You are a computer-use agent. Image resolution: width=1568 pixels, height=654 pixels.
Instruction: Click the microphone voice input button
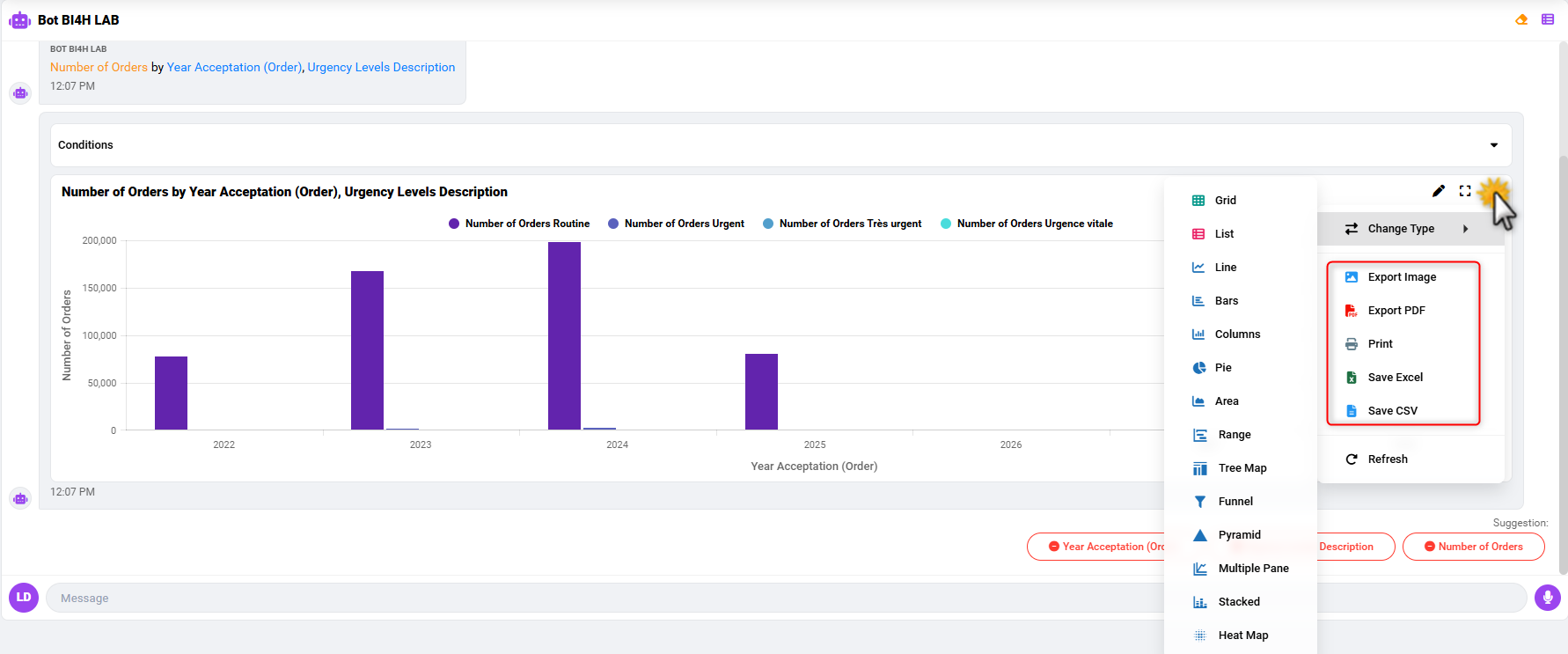[x=1547, y=598]
